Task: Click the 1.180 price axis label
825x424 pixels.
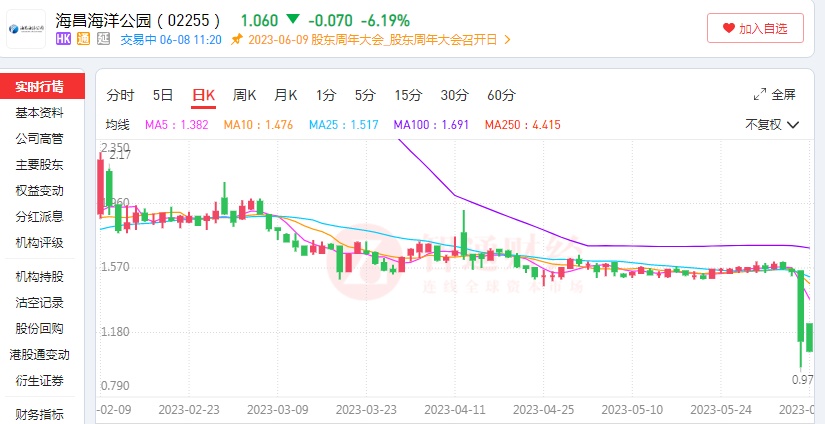Action: point(116,332)
